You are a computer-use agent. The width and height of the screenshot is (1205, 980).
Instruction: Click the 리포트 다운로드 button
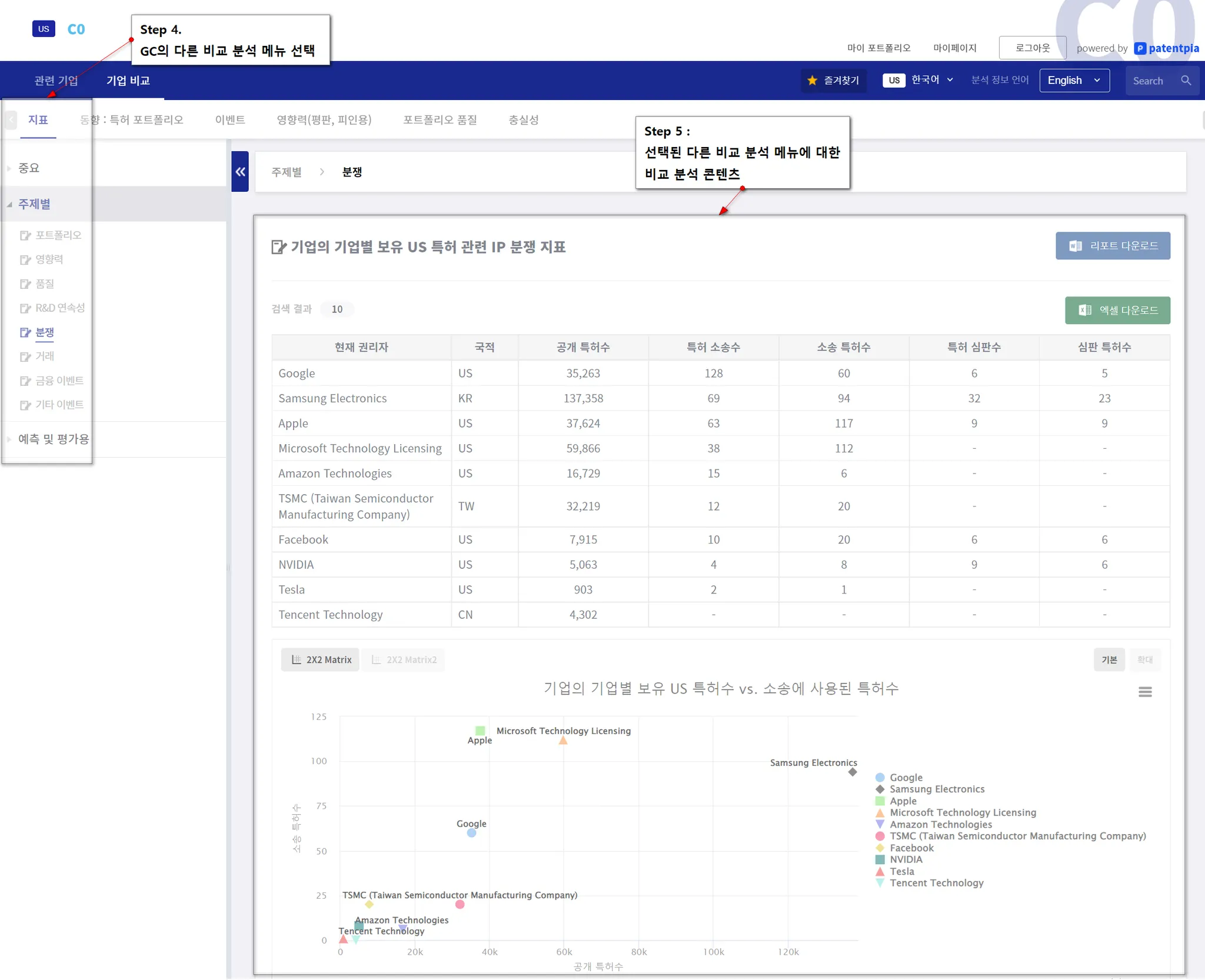click(x=1112, y=246)
